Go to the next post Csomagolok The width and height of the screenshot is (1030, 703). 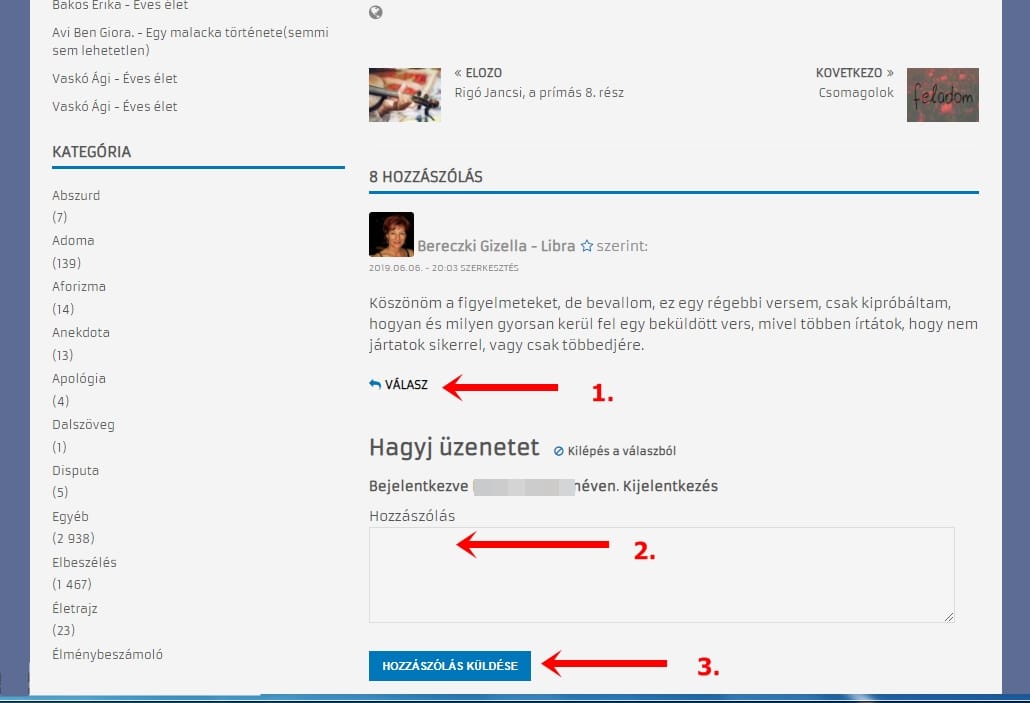[855, 93]
